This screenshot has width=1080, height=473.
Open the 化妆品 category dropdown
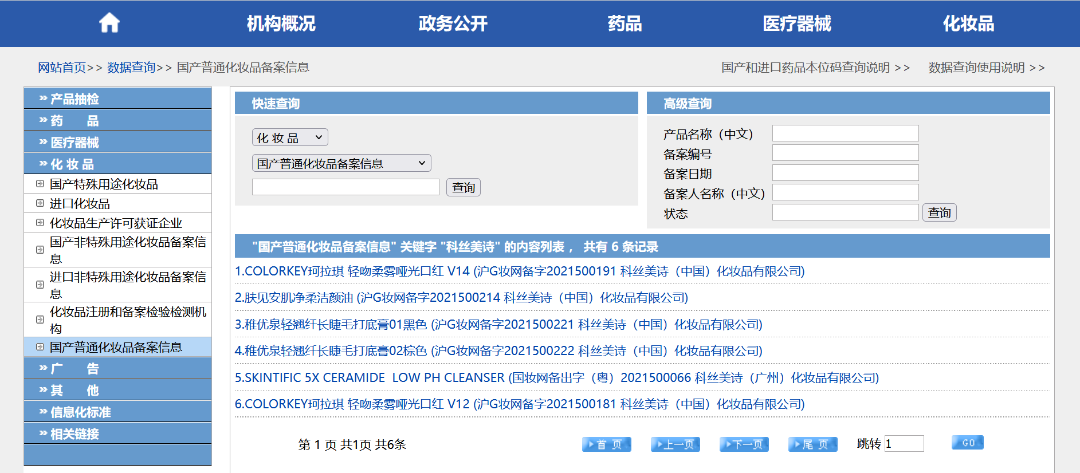tap(290, 137)
